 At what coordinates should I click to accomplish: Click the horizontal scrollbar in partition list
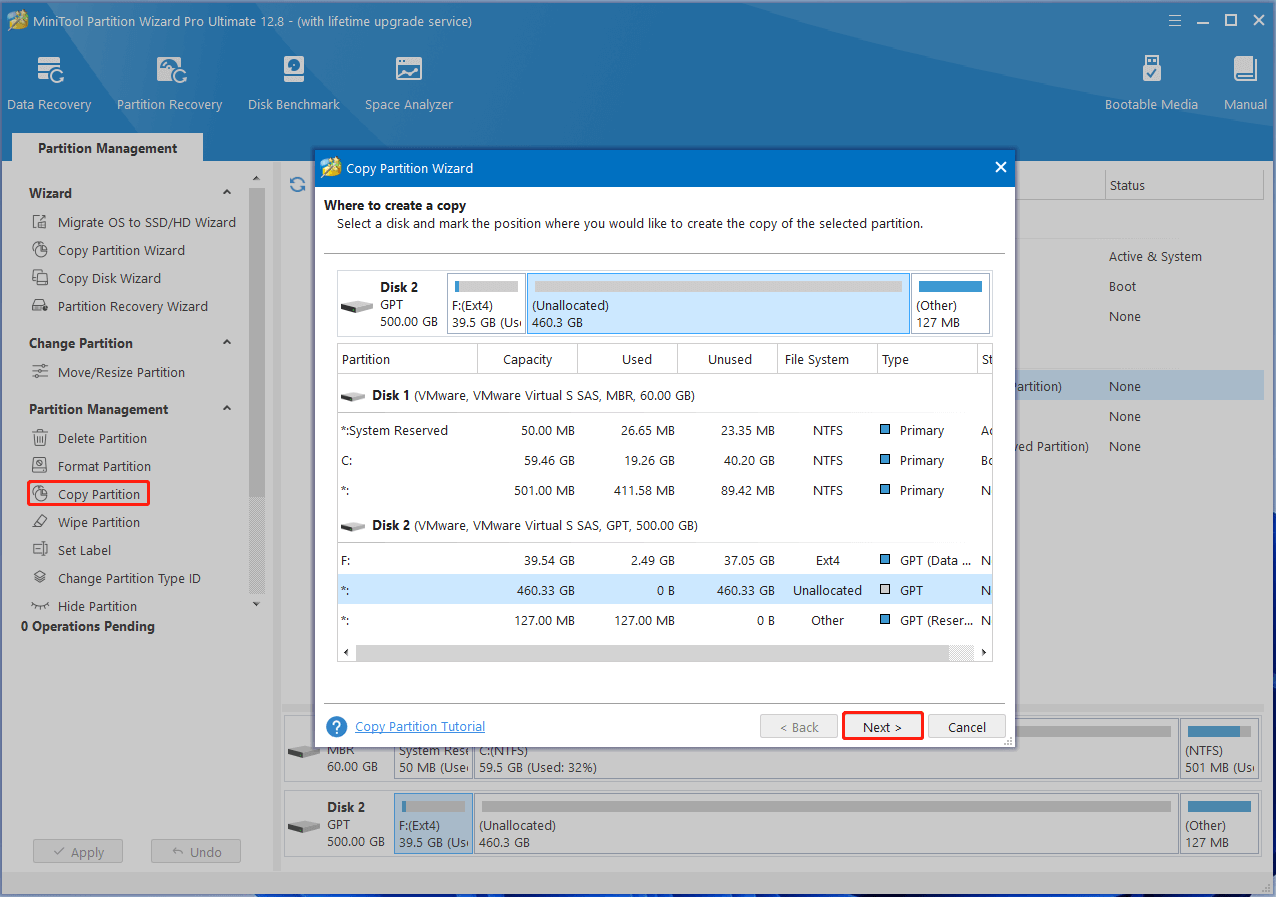(651, 652)
